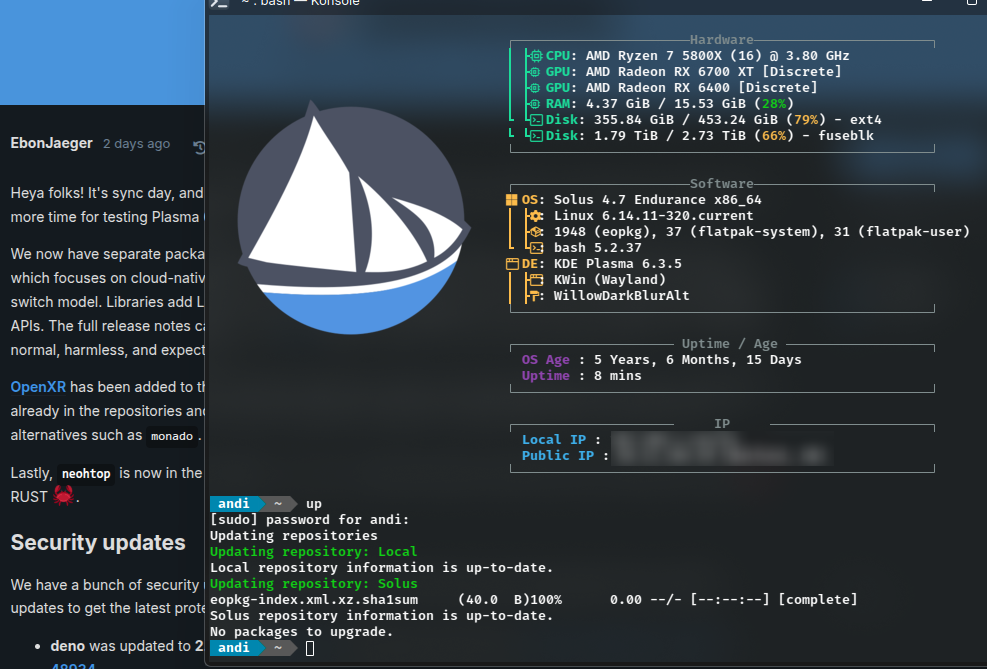Click the blue 'Local IP' label
This screenshot has height=669, width=987.
pos(554,439)
